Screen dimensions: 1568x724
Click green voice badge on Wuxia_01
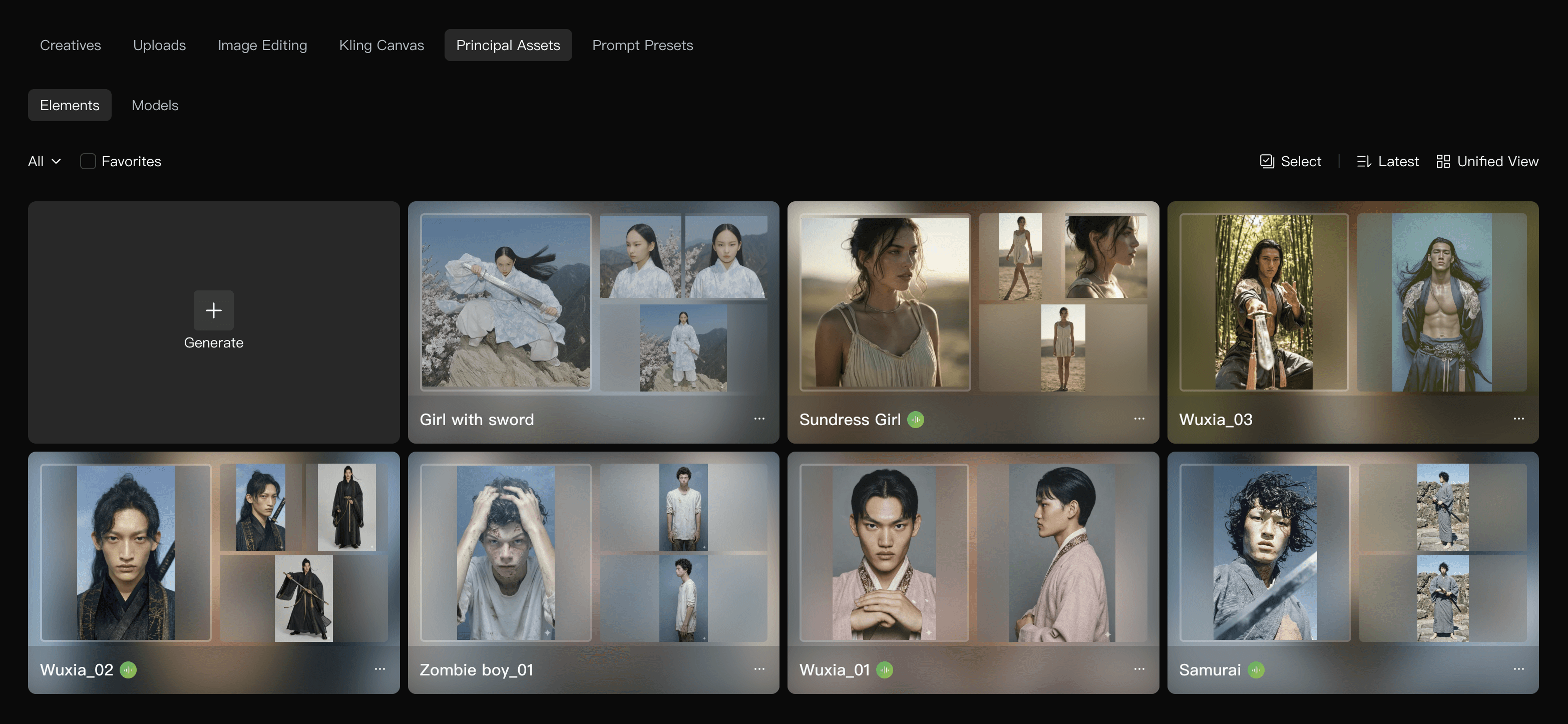click(885, 670)
